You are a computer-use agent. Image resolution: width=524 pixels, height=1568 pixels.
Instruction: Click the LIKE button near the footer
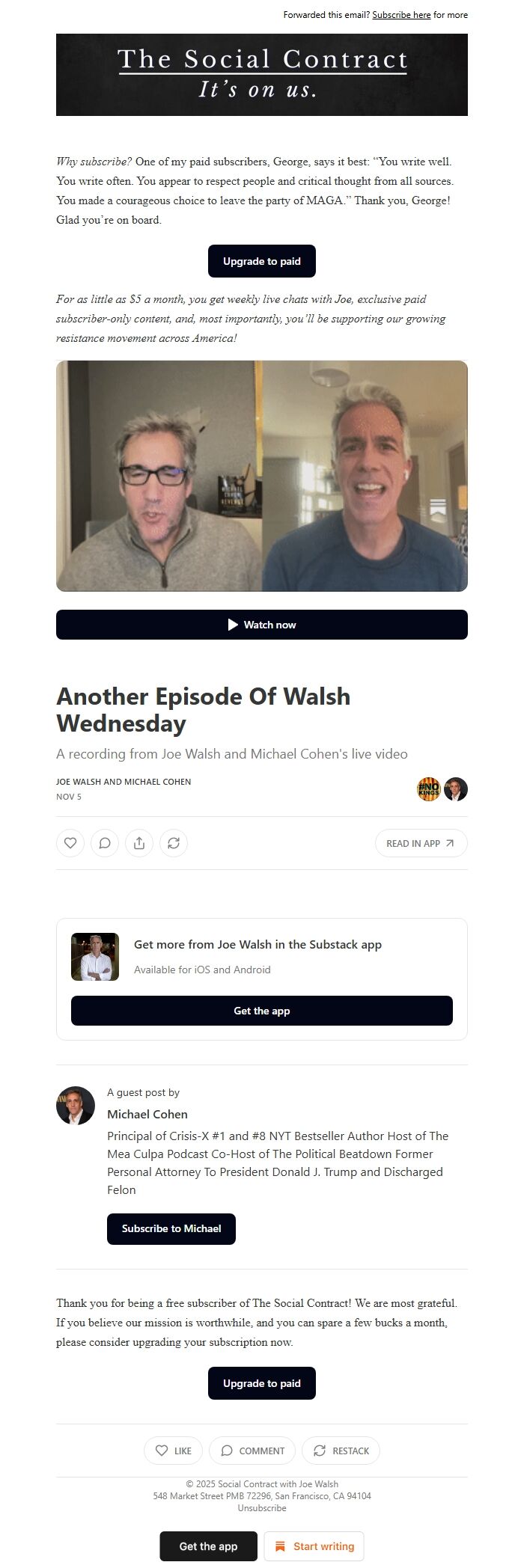pyautogui.click(x=173, y=1451)
